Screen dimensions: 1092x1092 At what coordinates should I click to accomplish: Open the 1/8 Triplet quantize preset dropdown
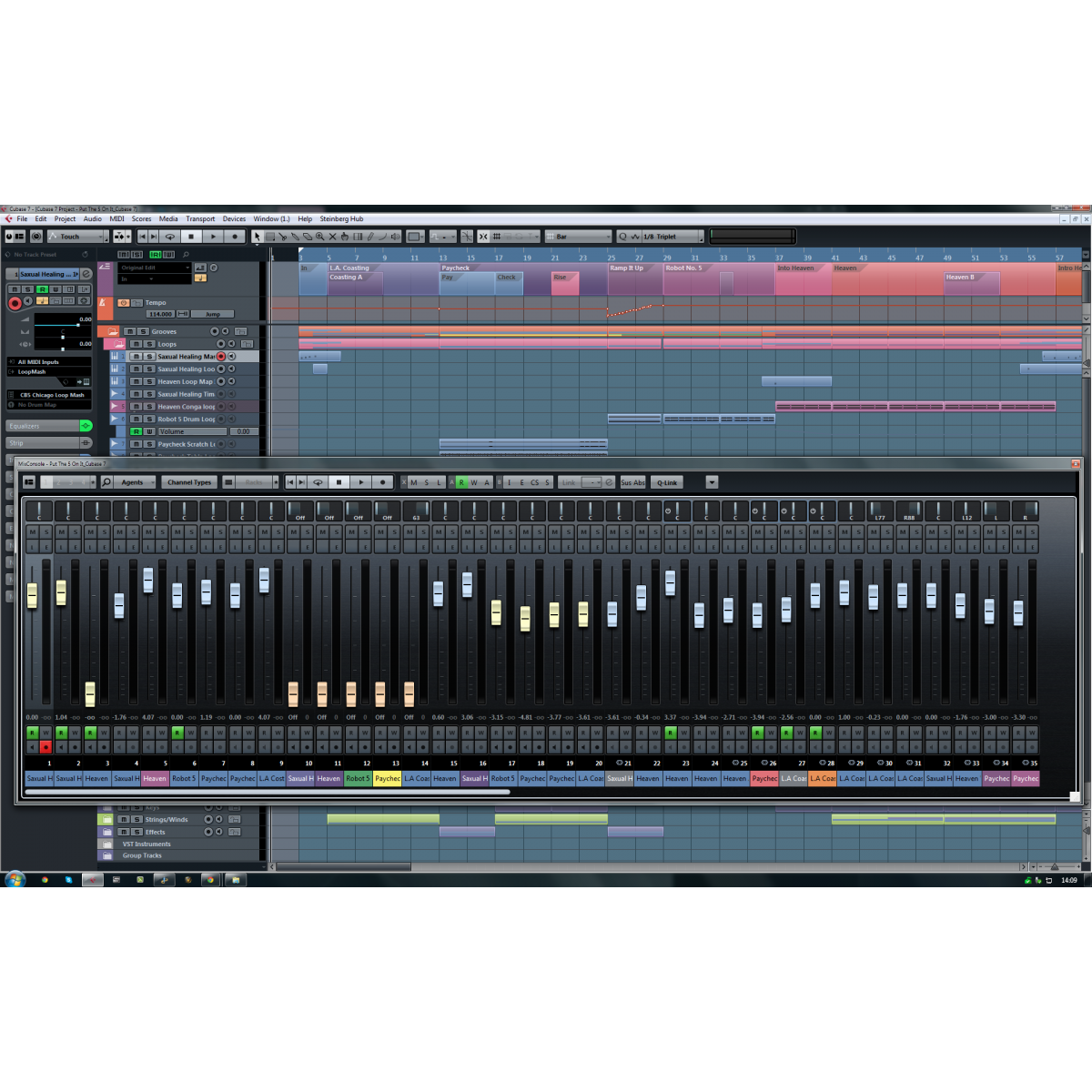[x=672, y=237]
